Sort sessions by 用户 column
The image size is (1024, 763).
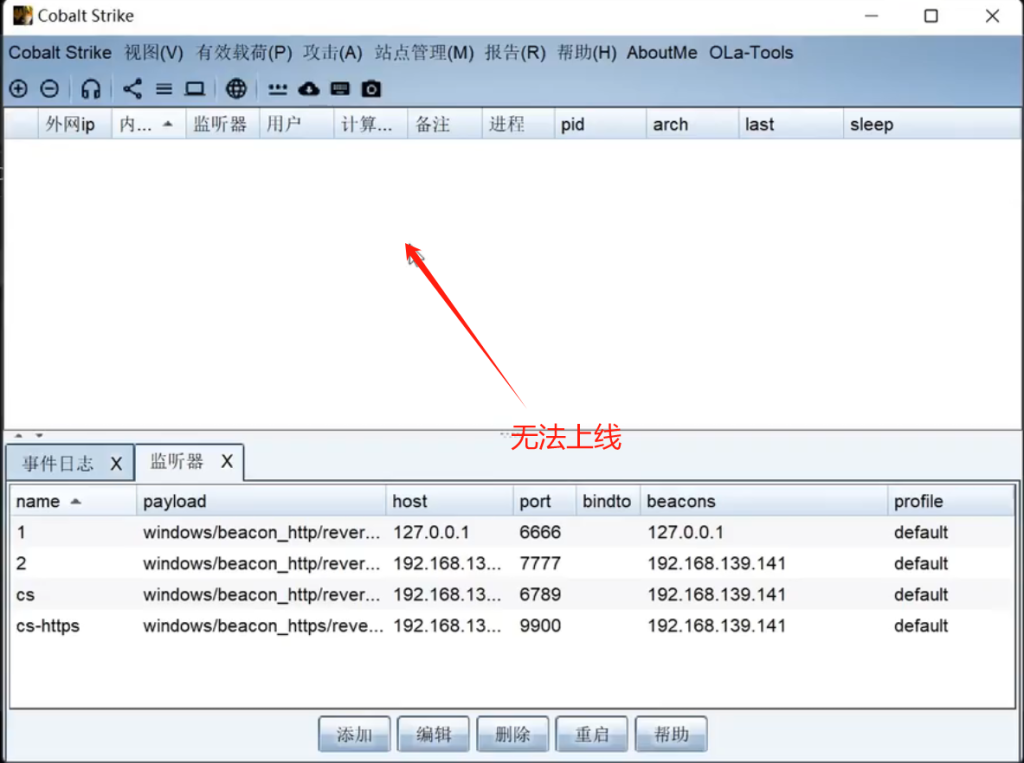(296, 124)
